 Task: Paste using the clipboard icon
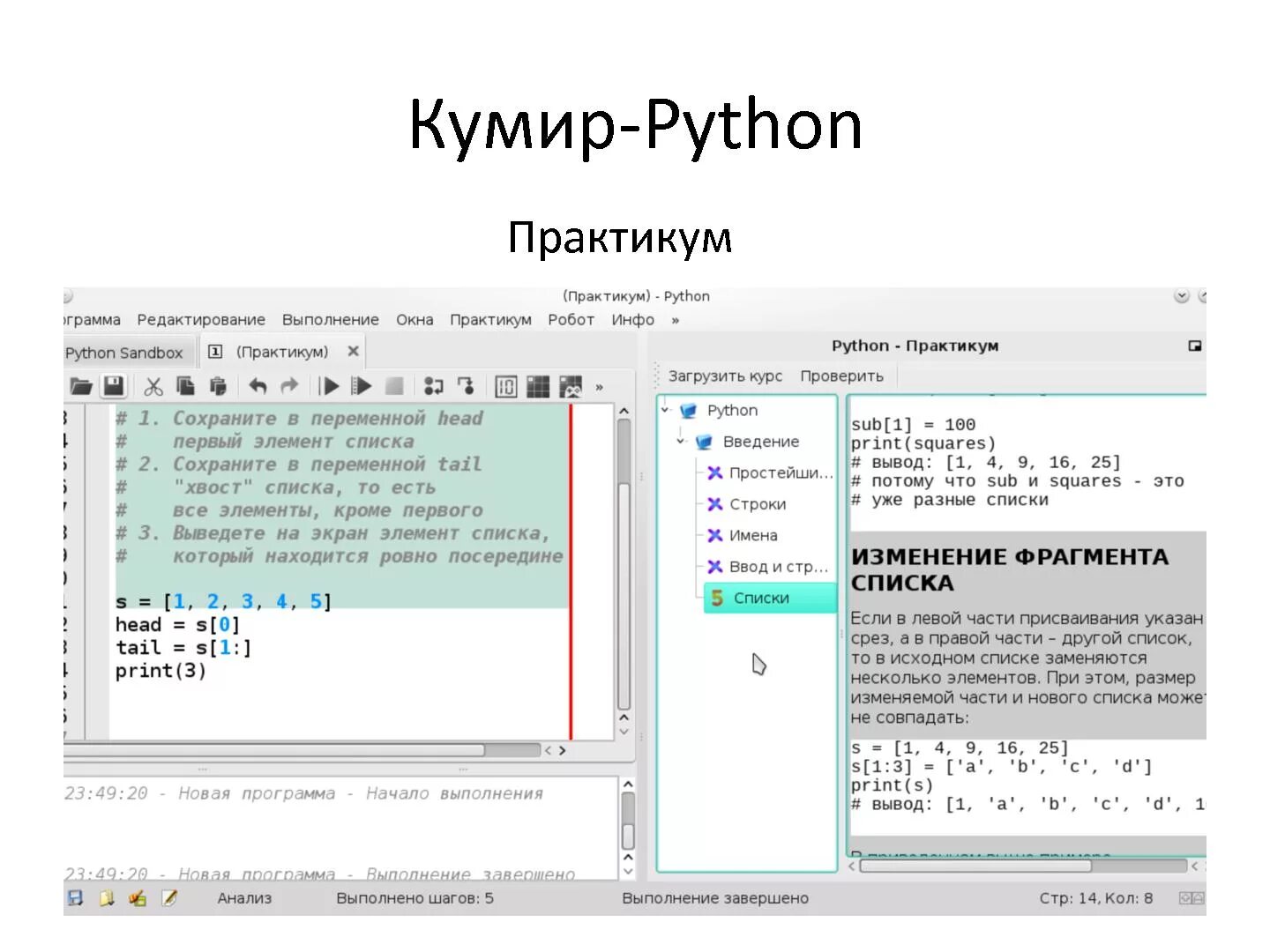coord(217,386)
